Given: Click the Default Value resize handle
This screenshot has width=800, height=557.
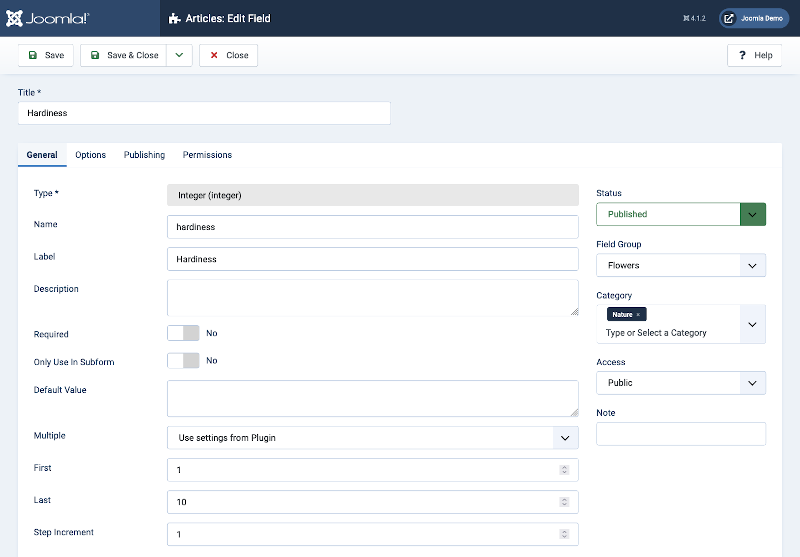Looking at the screenshot, I should coord(574,412).
